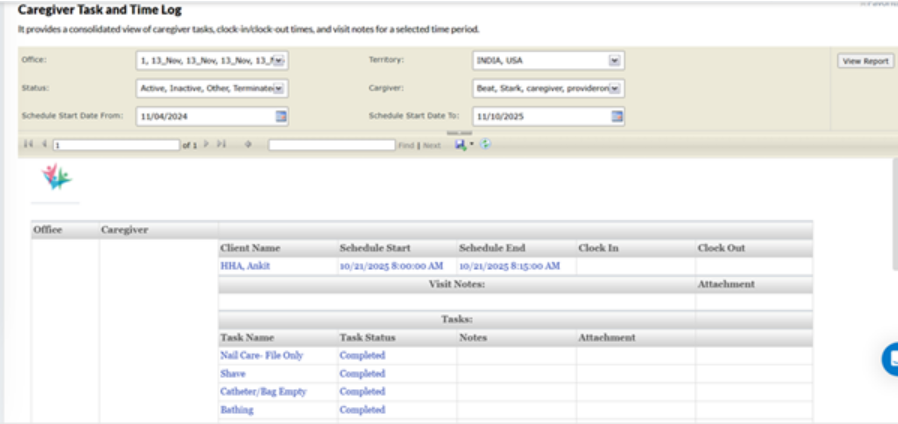Open the blue chat widget bubble
Image resolution: width=898 pixels, height=424 pixels.
coord(890,359)
